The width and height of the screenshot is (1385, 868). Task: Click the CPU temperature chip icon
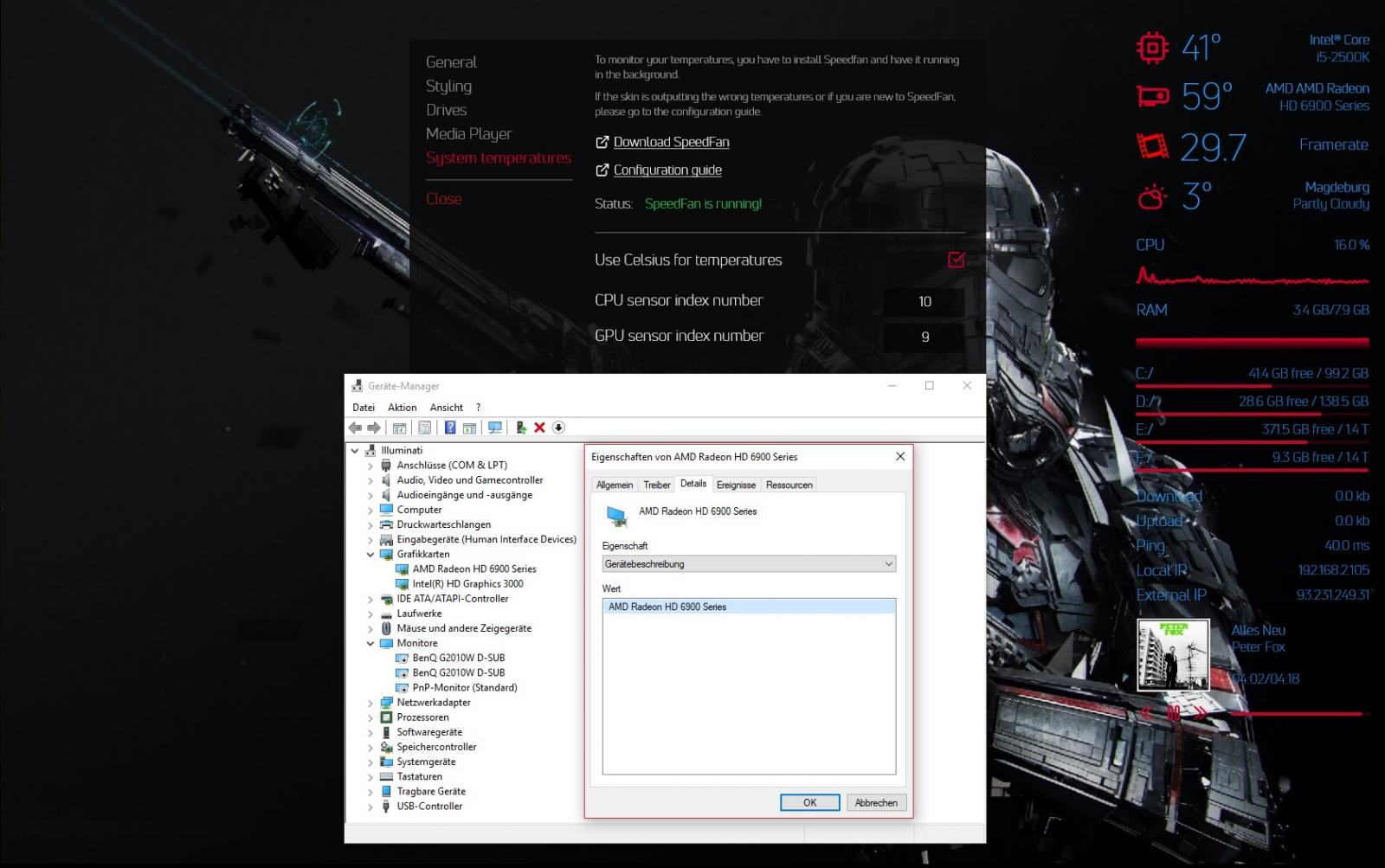(1152, 48)
